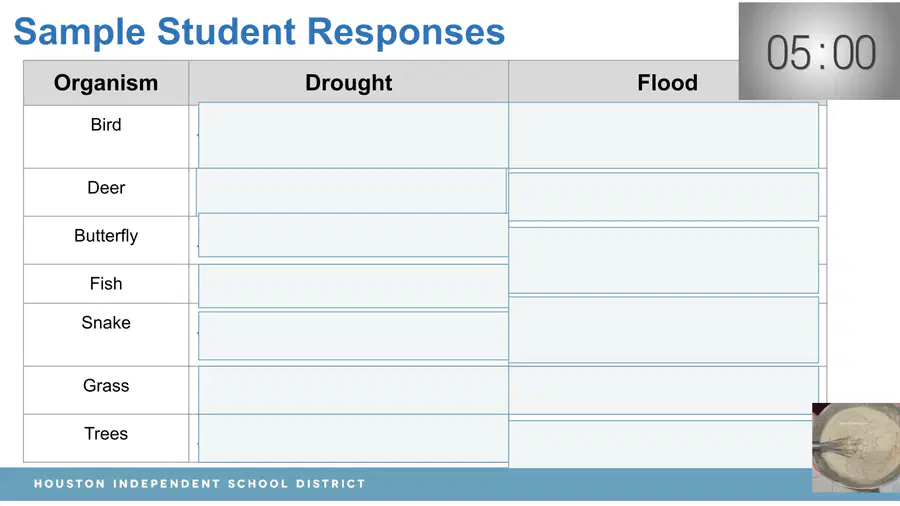This screenshot has height=506, width=900.
Task: Click the Houston Independent School District footer
Action: [x=199, y=484]
